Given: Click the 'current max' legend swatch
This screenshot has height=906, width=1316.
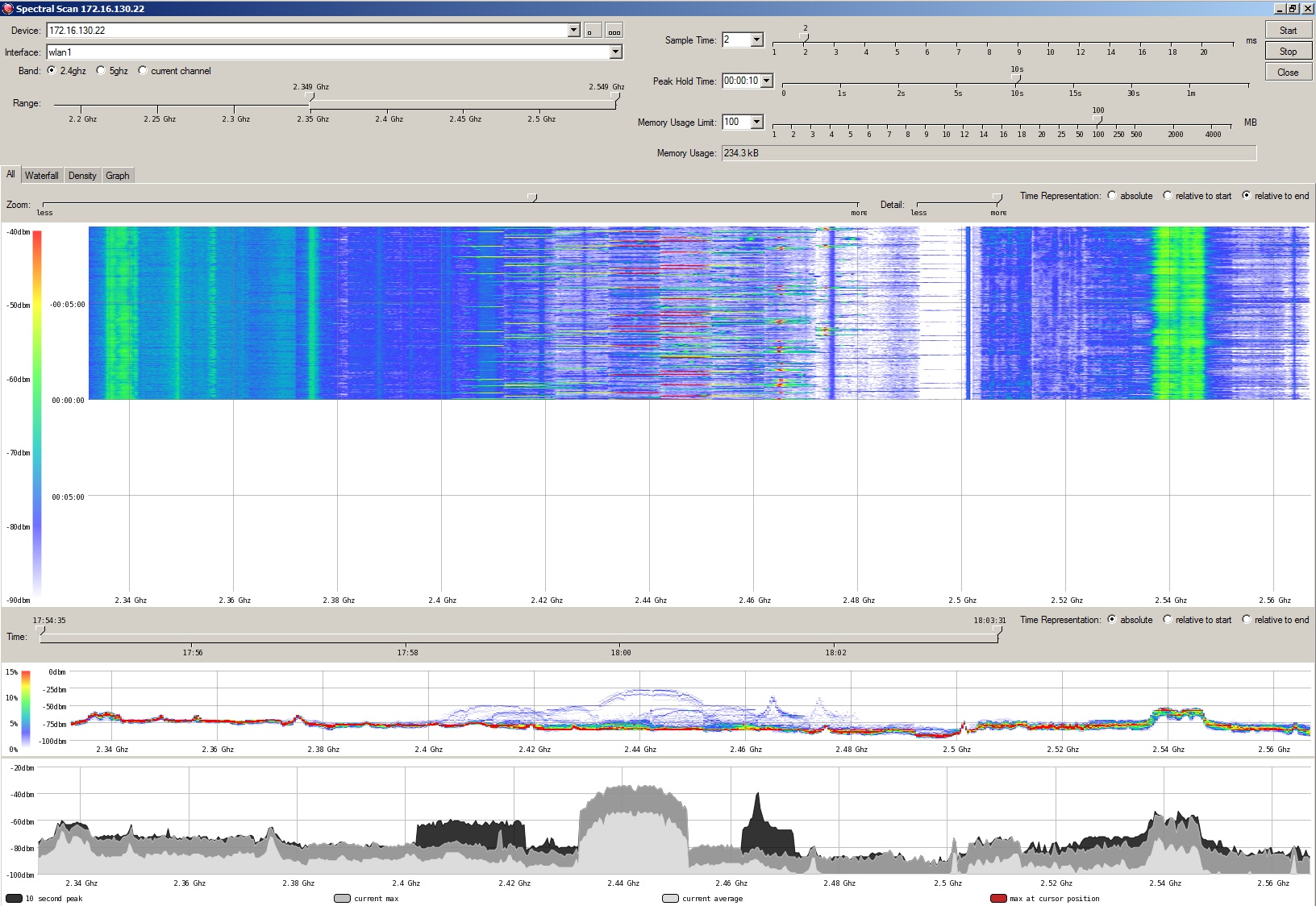Looking at the screenshot, I should pos(342,899).
